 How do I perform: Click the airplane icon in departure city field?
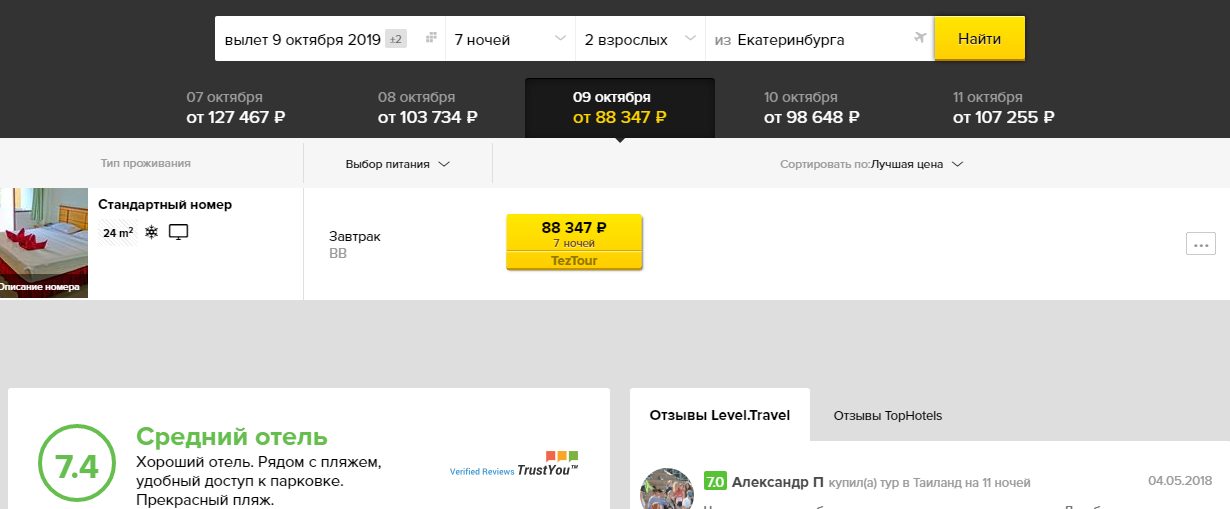pyautogui.click(x=920, y=39)
